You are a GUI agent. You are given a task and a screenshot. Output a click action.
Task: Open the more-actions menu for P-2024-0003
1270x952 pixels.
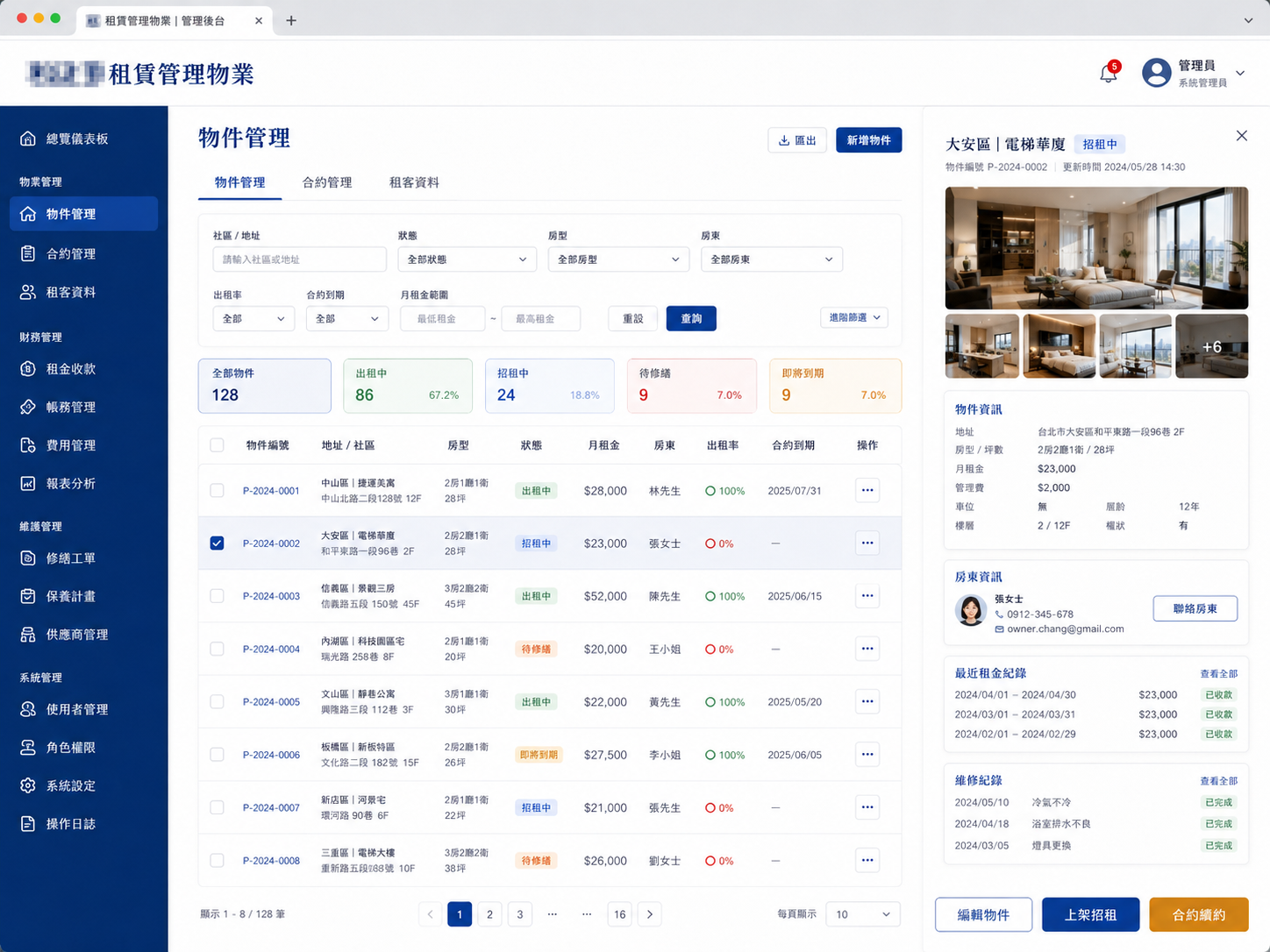pyautogui.click(x=867, y=595)
